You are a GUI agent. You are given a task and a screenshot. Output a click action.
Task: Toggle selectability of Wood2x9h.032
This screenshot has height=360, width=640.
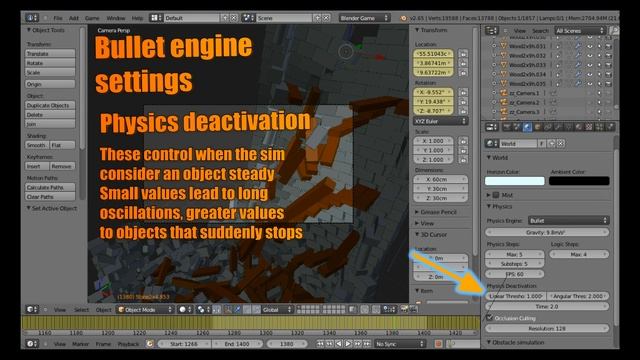click(599, 56)
